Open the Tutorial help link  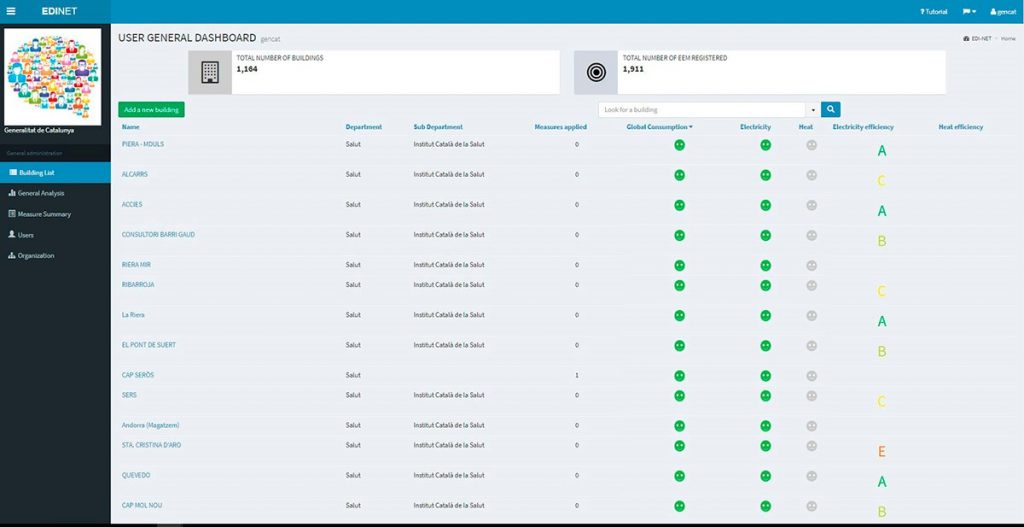coord(933,11)
